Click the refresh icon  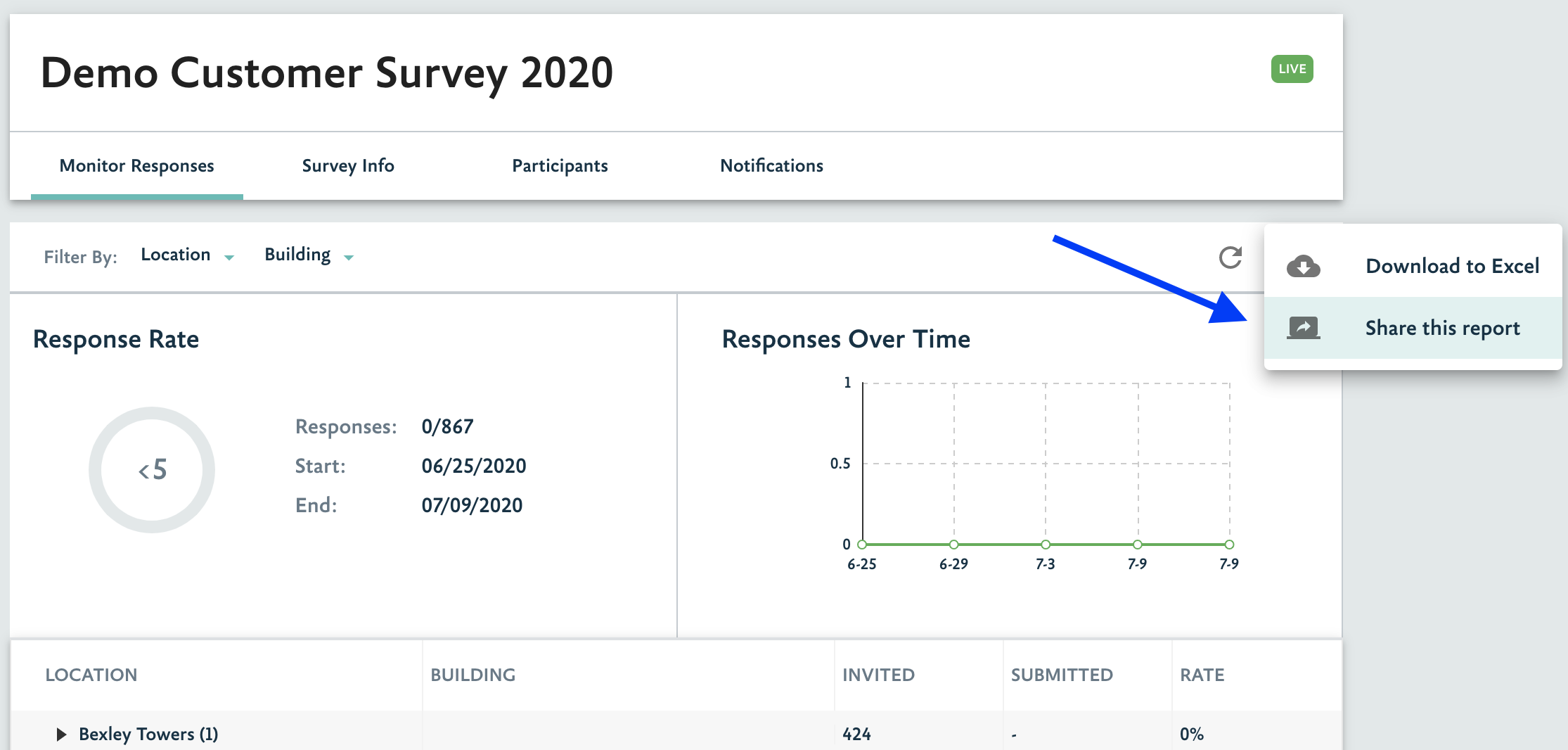click(x=1230, y=258)
